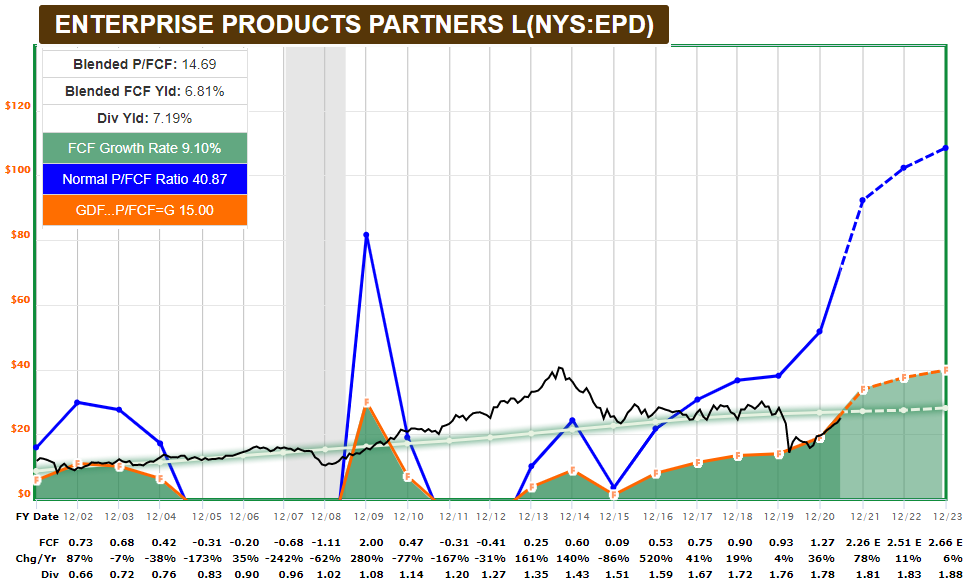Screen dimensions: 969x585
Task: Click the 12/02 date label
Action: coord(78,516)
